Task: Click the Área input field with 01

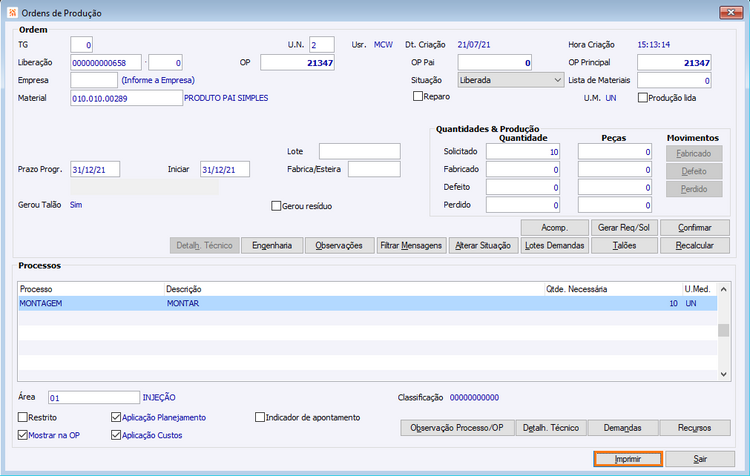Action: click(94, 398)
